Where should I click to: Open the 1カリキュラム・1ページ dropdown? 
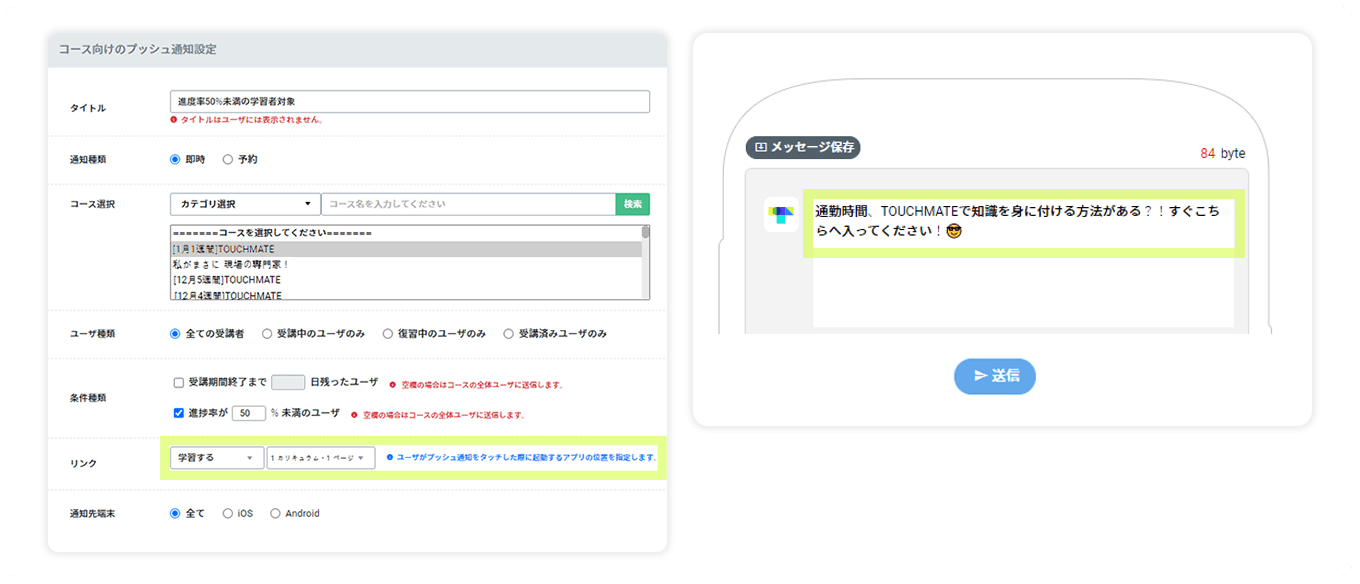[x=320, y=458]
